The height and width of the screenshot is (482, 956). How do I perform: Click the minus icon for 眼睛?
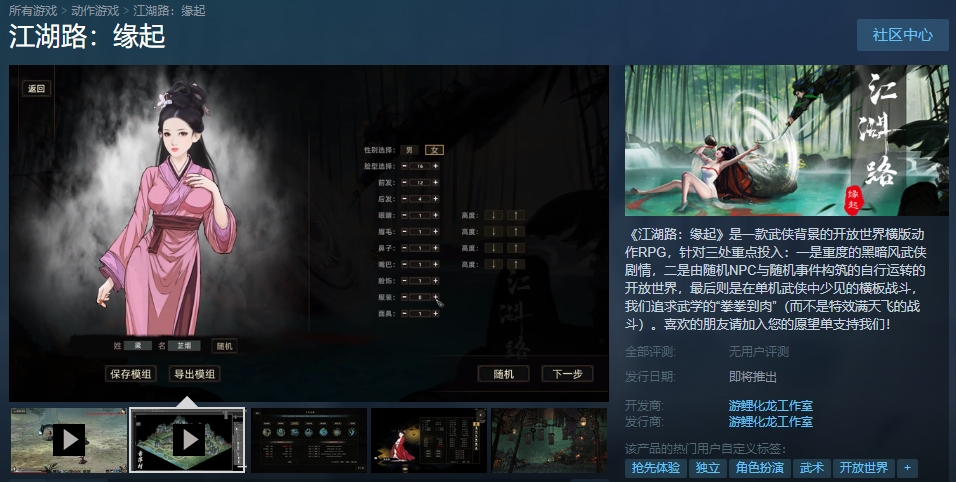coord(404,215)
